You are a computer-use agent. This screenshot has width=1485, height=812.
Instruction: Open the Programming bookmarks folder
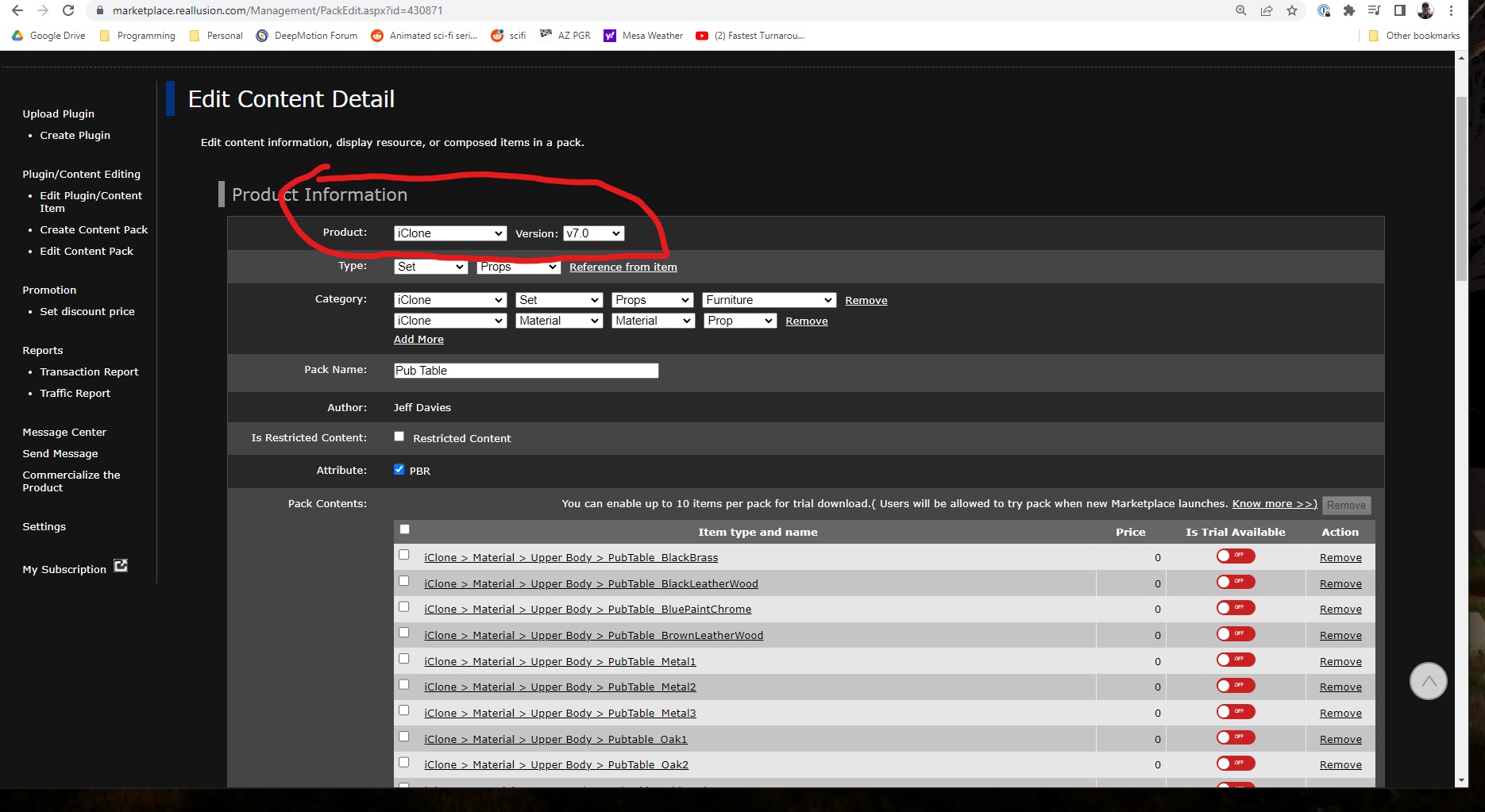tap(137, 36)
